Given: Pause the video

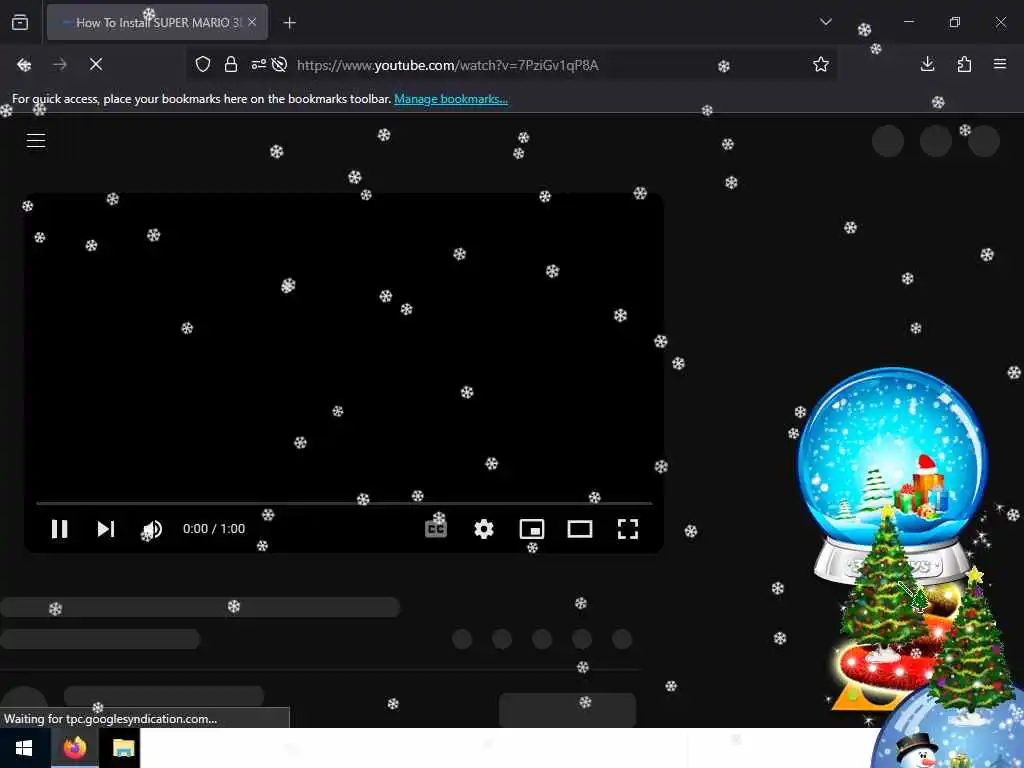Looking at the screenshot, I should (59, 529).
